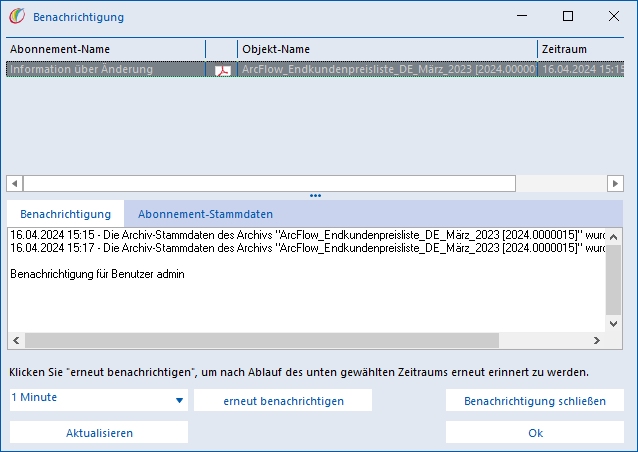Screen dimensions: 638x452
Task: Click the '16.04.2024 15:17' log line
Action: tap(308, 248)
